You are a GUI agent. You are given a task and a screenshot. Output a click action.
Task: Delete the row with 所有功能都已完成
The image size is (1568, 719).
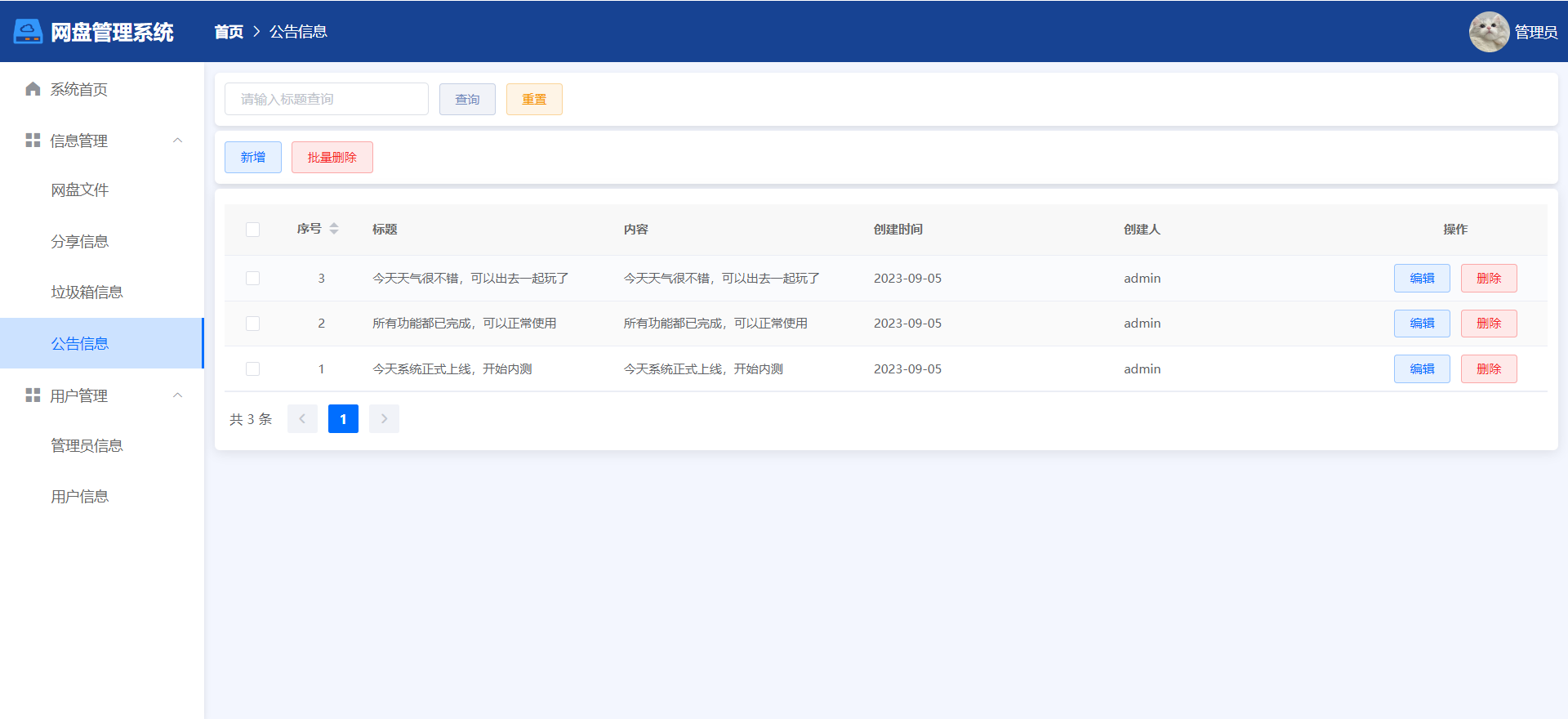coord(1489,324)
